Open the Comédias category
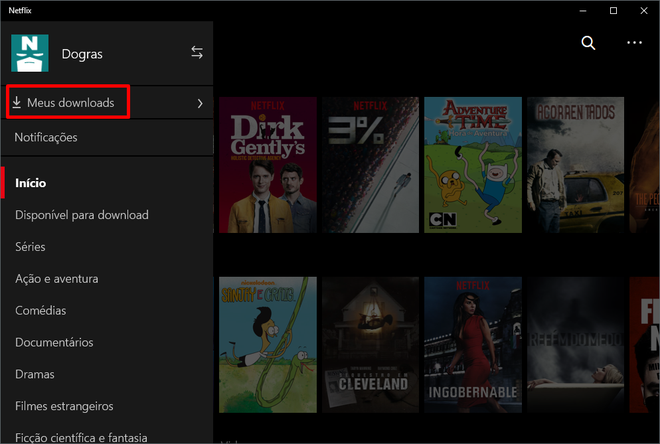660x444 pixels. coord(41,311)
